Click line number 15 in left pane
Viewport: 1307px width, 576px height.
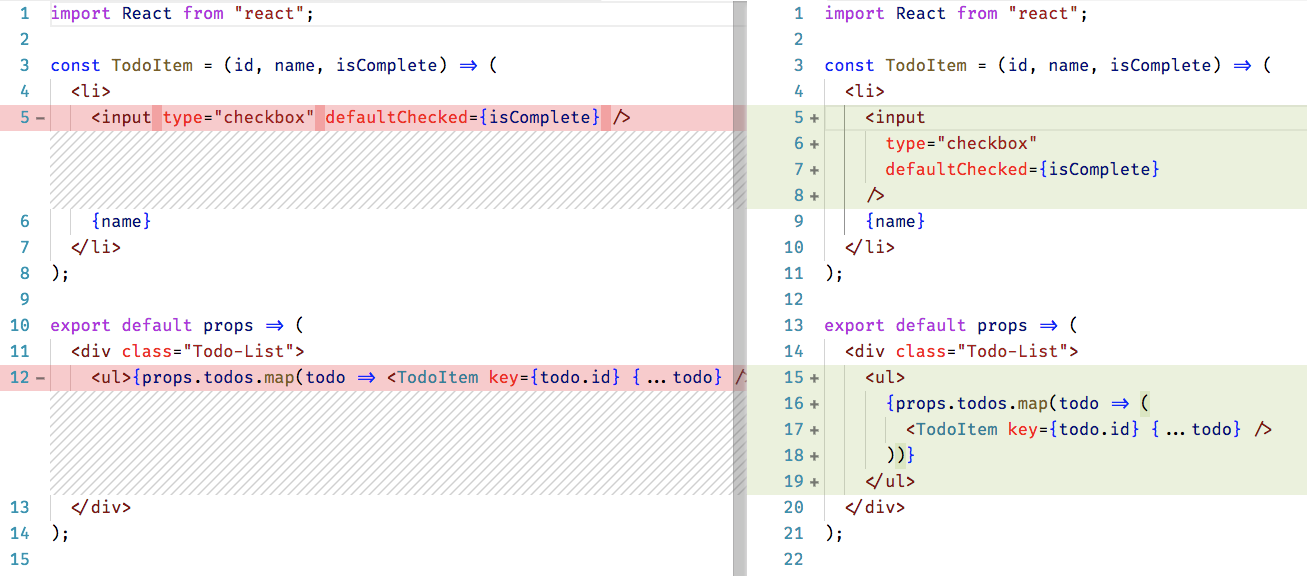coord(20,560)
